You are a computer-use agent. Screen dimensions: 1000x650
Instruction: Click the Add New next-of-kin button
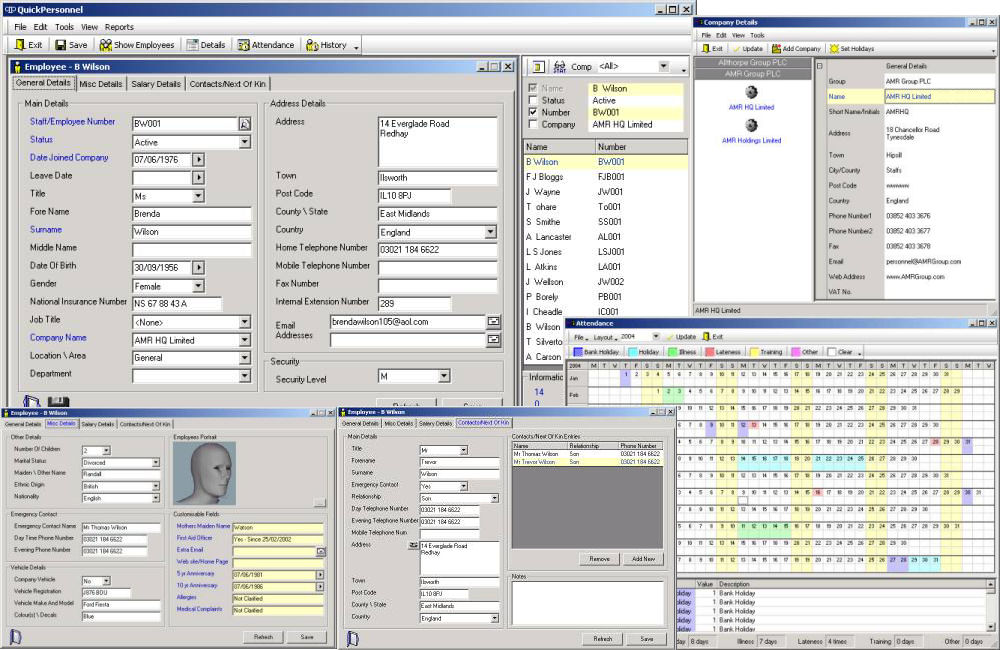[643, 559]
